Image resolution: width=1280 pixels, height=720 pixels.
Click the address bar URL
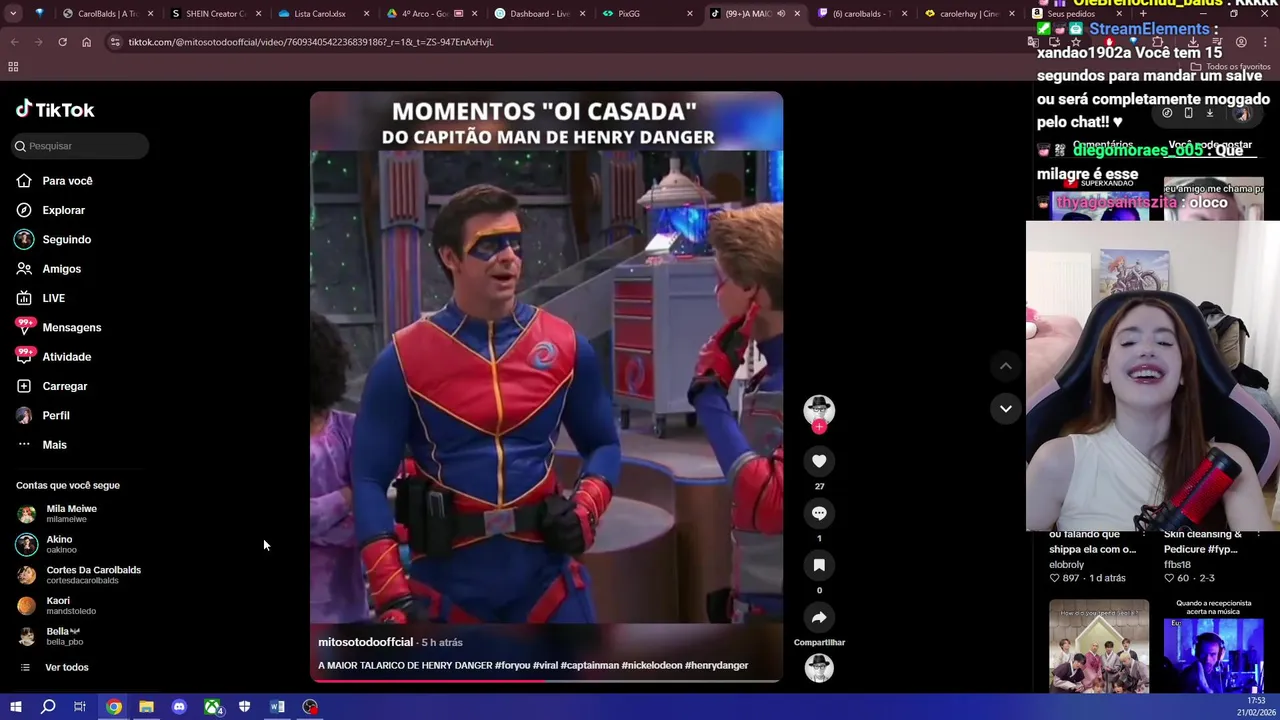(311, 42)
